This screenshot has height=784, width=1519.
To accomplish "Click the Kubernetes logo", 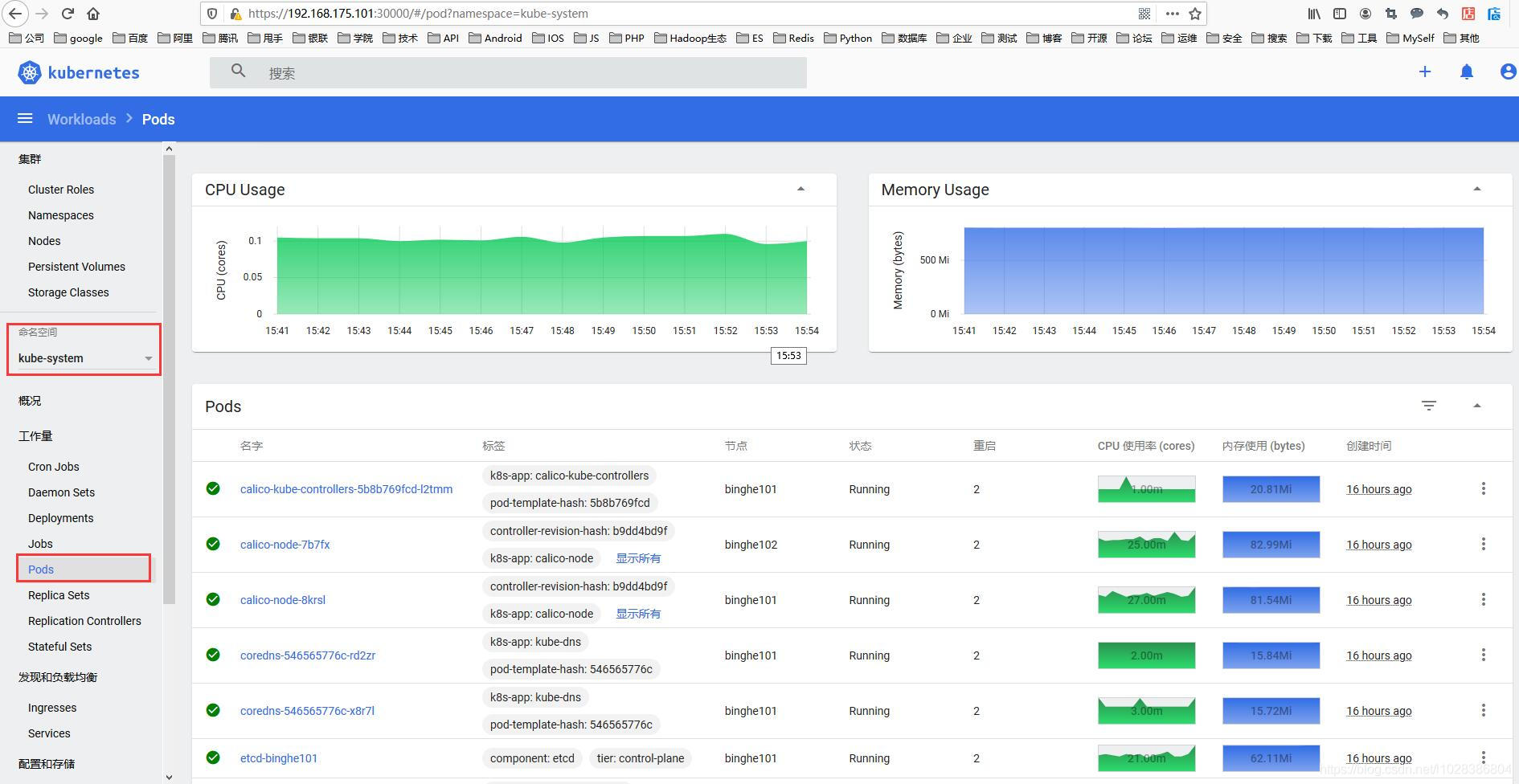I will point(30,72).
